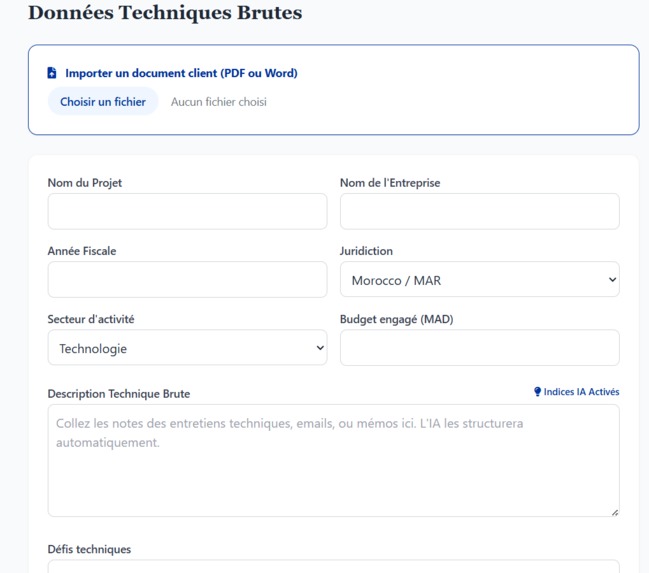Click the textarea resize handle corner
649x573 pixels.
click(615, 512)
